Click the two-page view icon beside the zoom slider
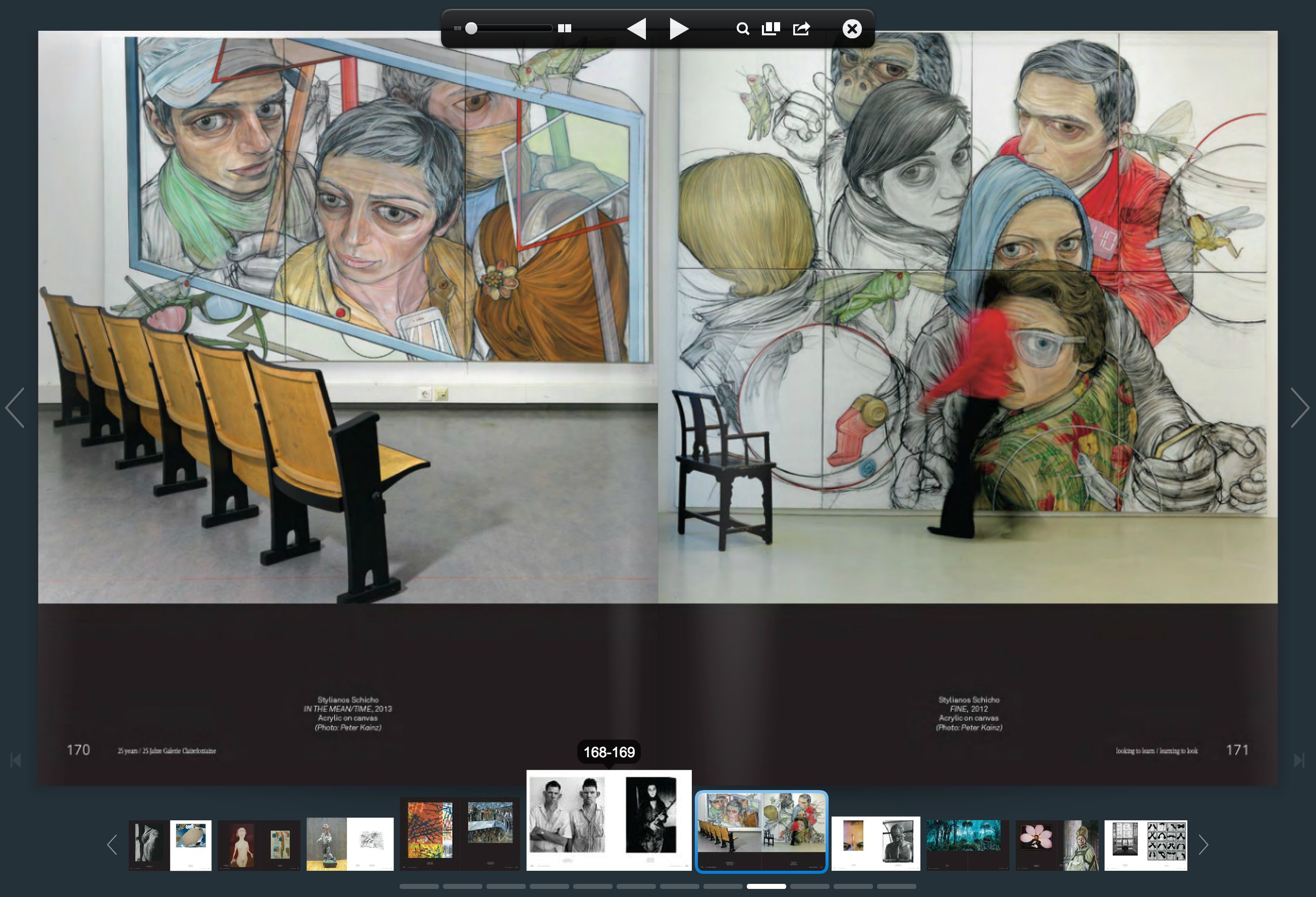The width and height of the screenshot is (1316, 897). [x=565, y=28]
